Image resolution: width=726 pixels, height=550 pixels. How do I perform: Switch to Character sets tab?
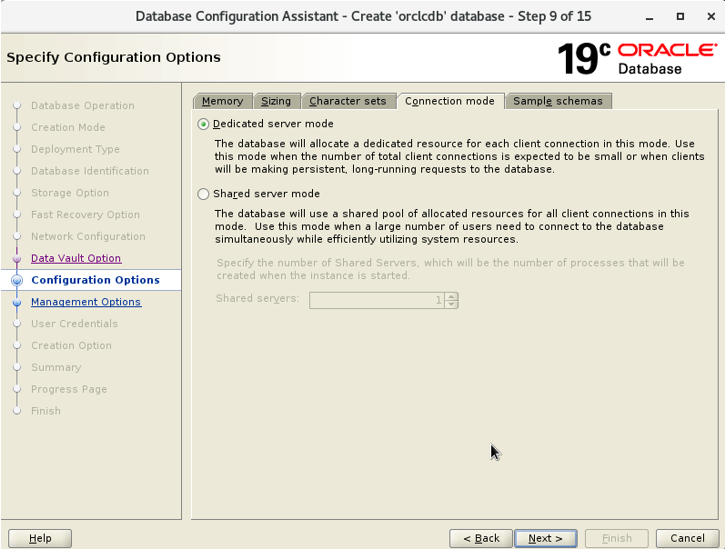pos(347,101)
